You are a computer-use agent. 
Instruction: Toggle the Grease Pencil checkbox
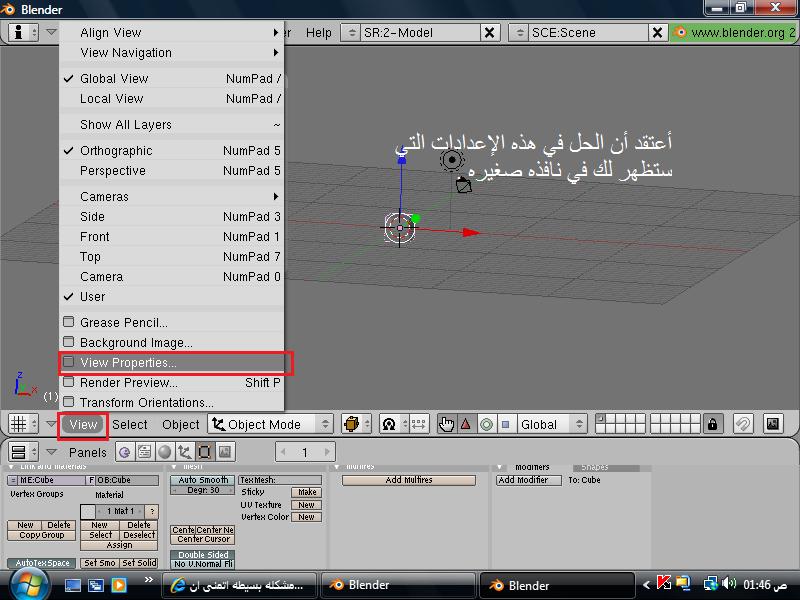coord(69,322)
